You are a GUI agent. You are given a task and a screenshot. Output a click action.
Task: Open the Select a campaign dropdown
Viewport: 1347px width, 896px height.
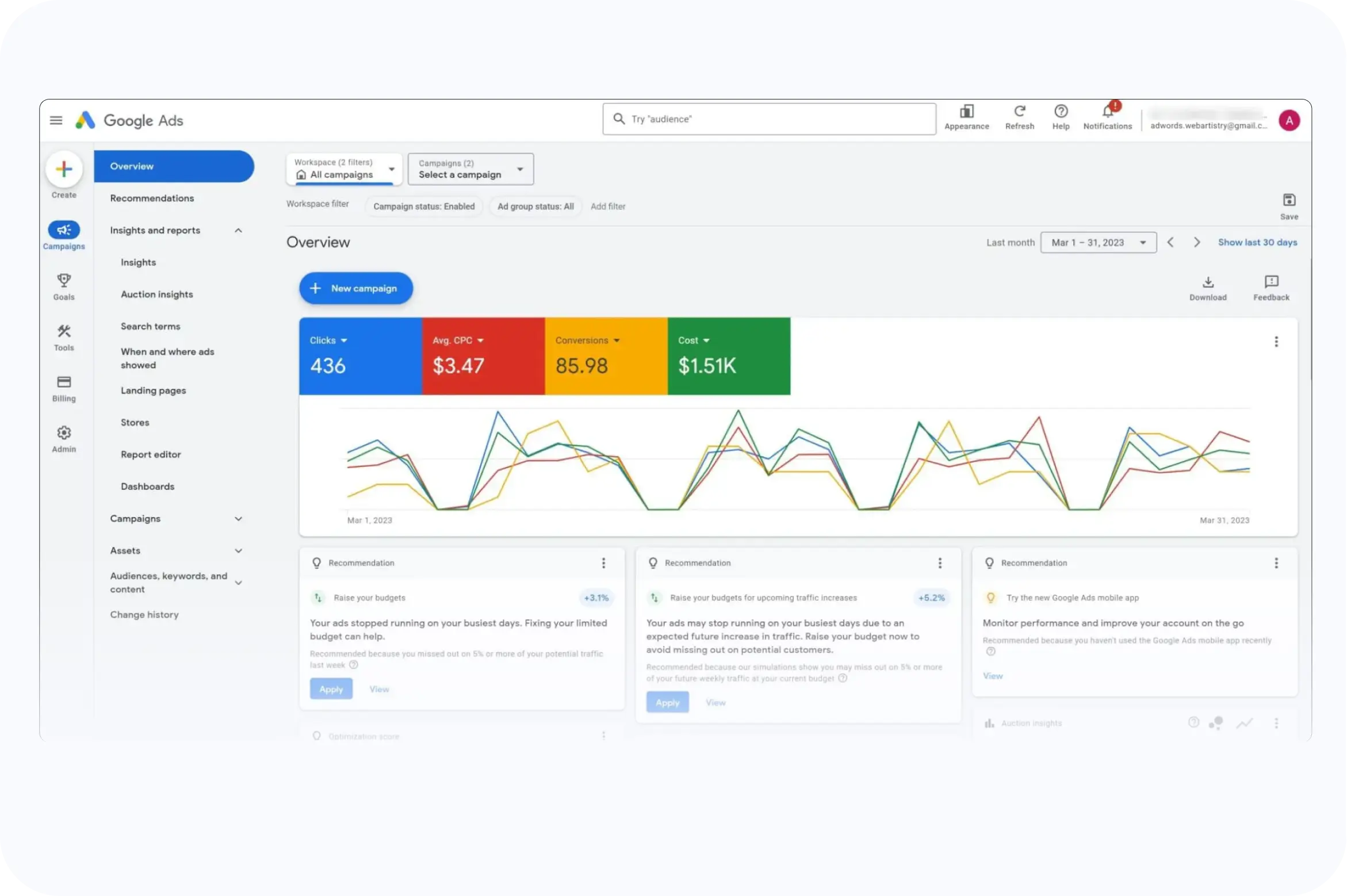[470, 169]
